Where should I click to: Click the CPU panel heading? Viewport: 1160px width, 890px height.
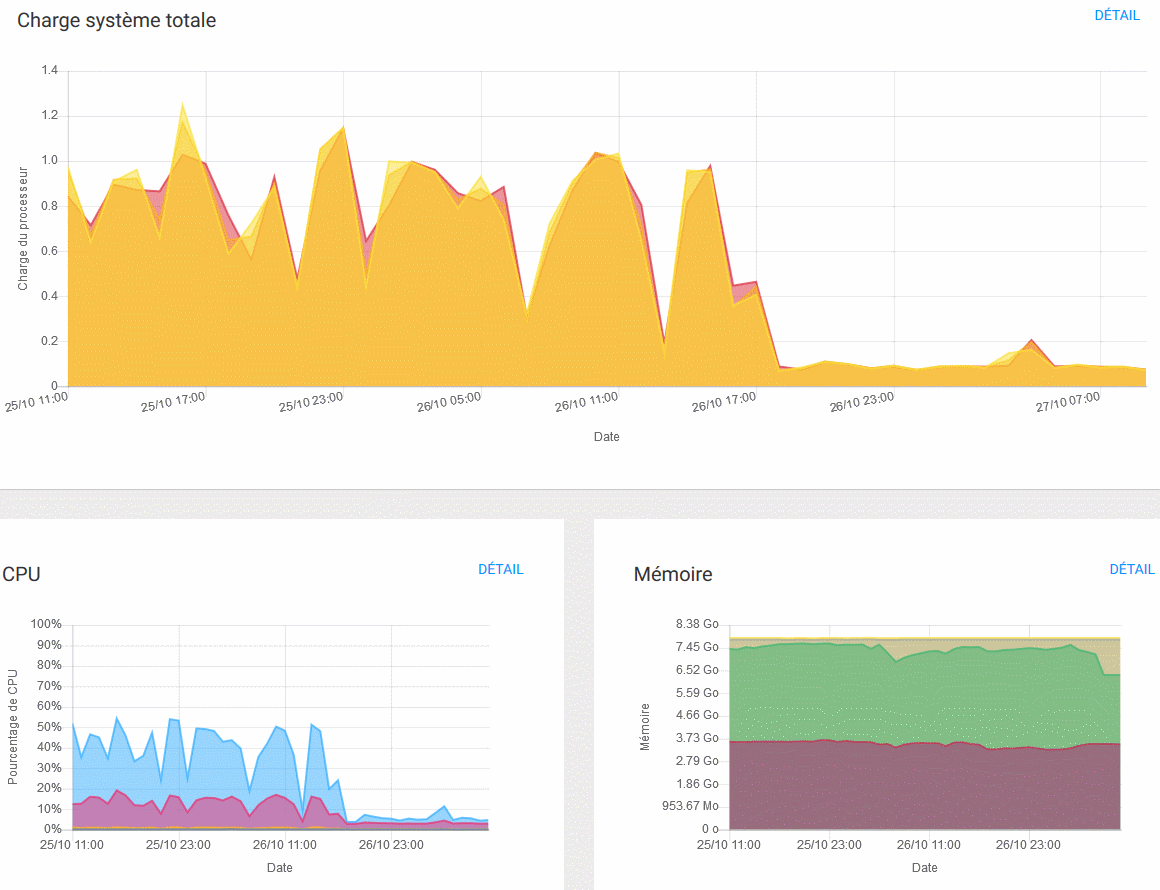click(x=21, y=574)
